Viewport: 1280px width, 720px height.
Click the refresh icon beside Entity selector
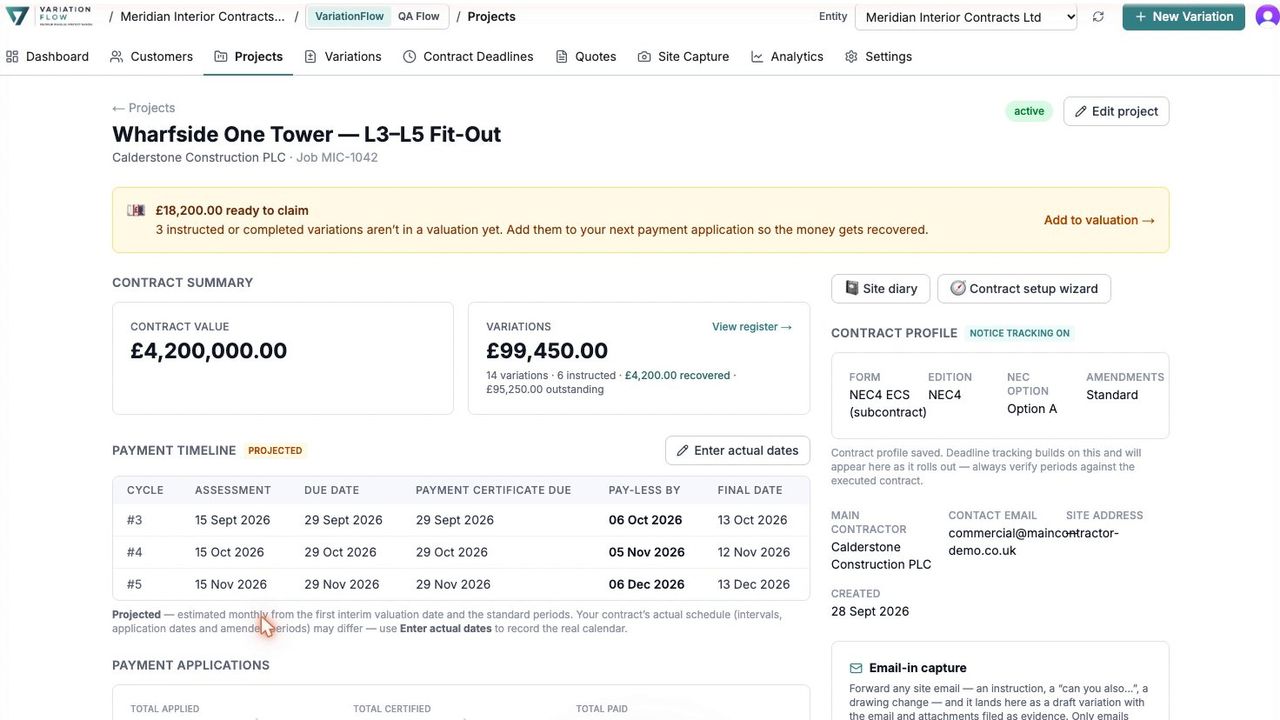click(x=1098, y=17)
